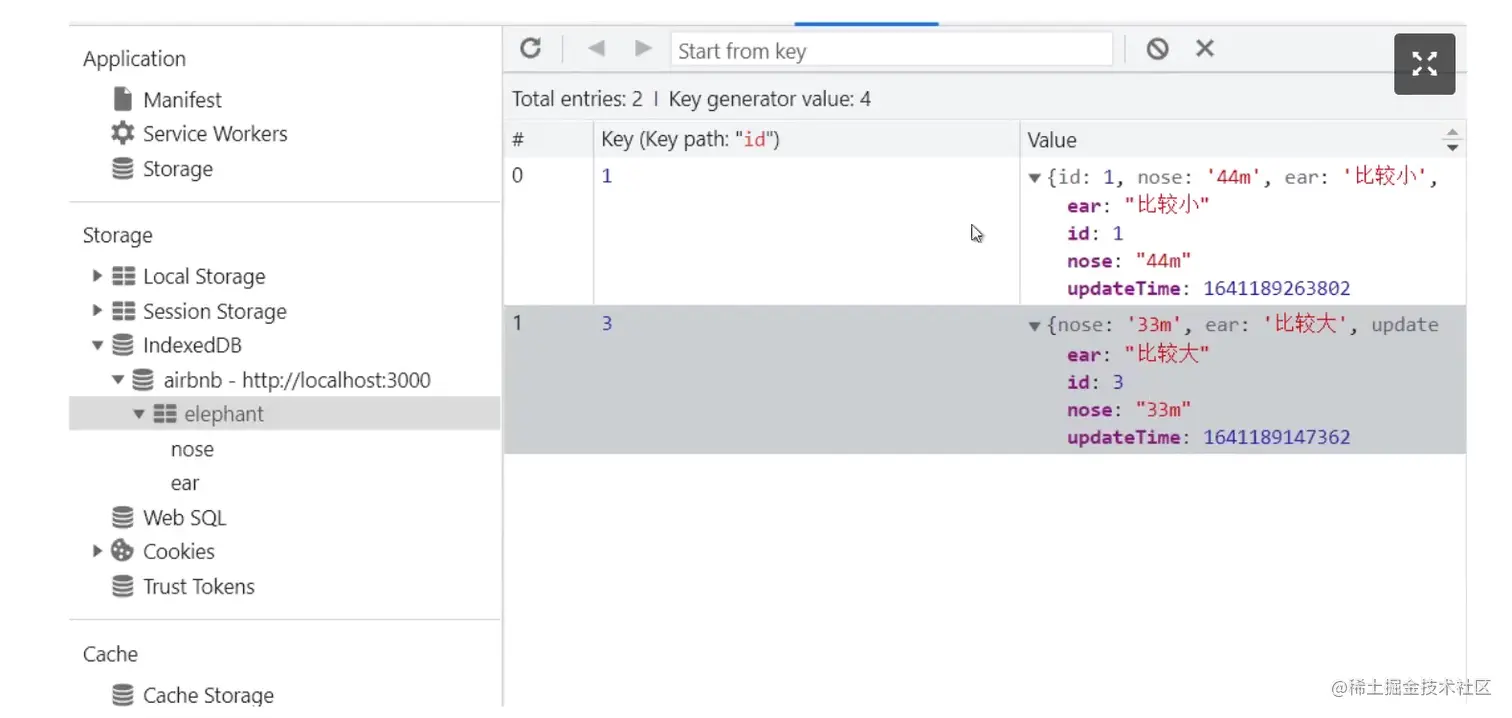The width and height of the screenshot is (1512, 718).
Task: Click the elephant object store icon
Action: coord(165,414)
